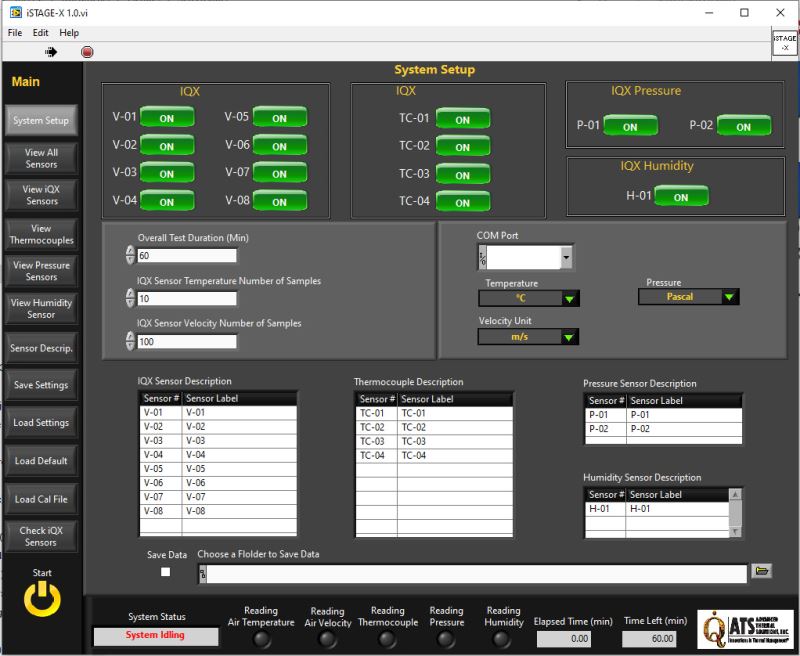Click the ATS company logo
This screenshot has width=800, height=656.
coord(745,629)
